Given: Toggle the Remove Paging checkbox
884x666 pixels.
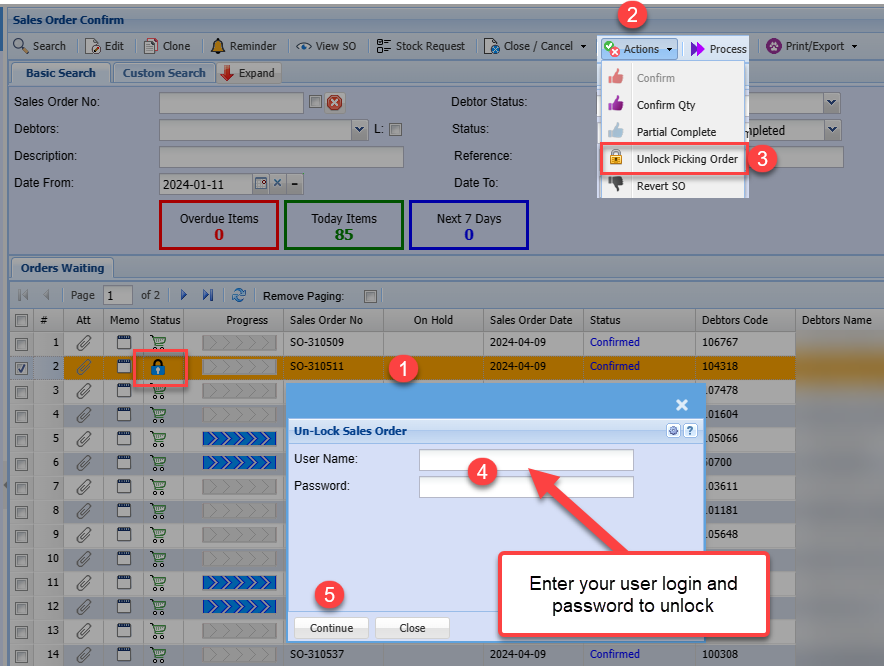Looking at the screenshot, I should point(370,296).
